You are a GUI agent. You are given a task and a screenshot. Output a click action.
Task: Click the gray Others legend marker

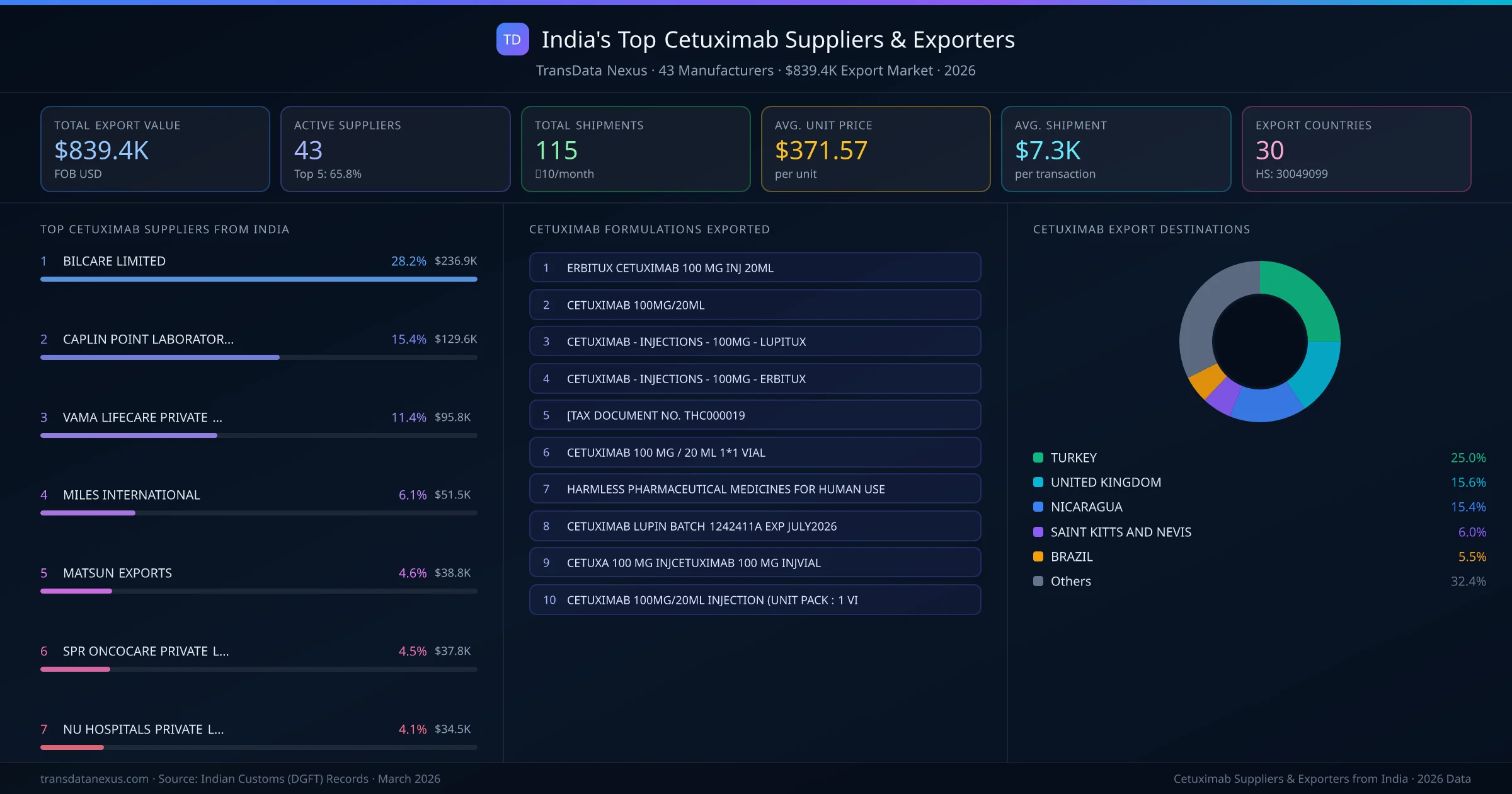[1037, 581]
